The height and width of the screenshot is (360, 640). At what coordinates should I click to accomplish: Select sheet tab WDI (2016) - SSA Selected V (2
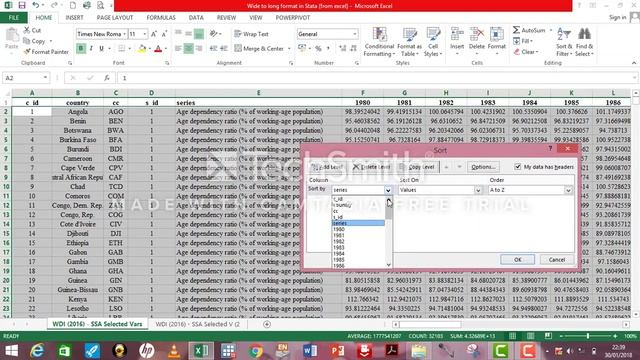(198, 324)
